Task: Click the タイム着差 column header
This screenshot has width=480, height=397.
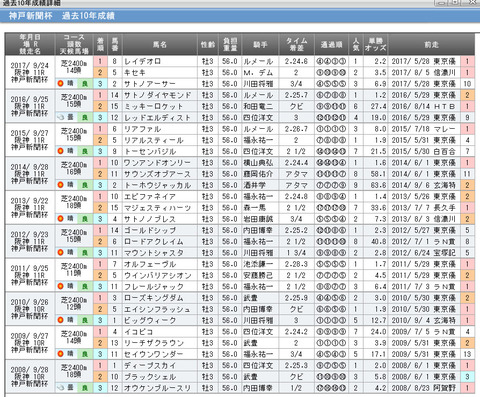Action: (x=297, y=44)
